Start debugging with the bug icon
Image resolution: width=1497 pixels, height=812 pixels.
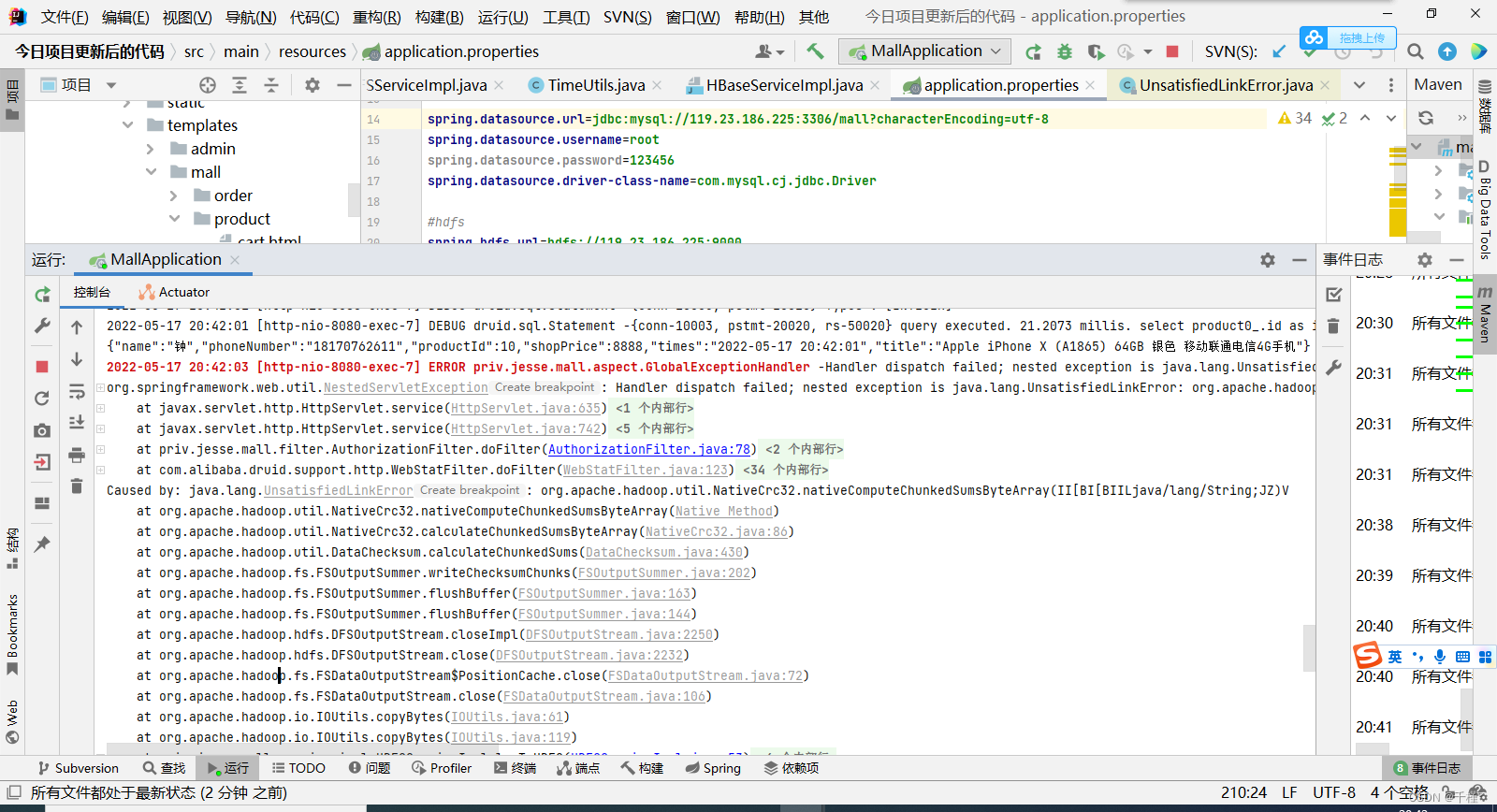[x=1065, y=51]
